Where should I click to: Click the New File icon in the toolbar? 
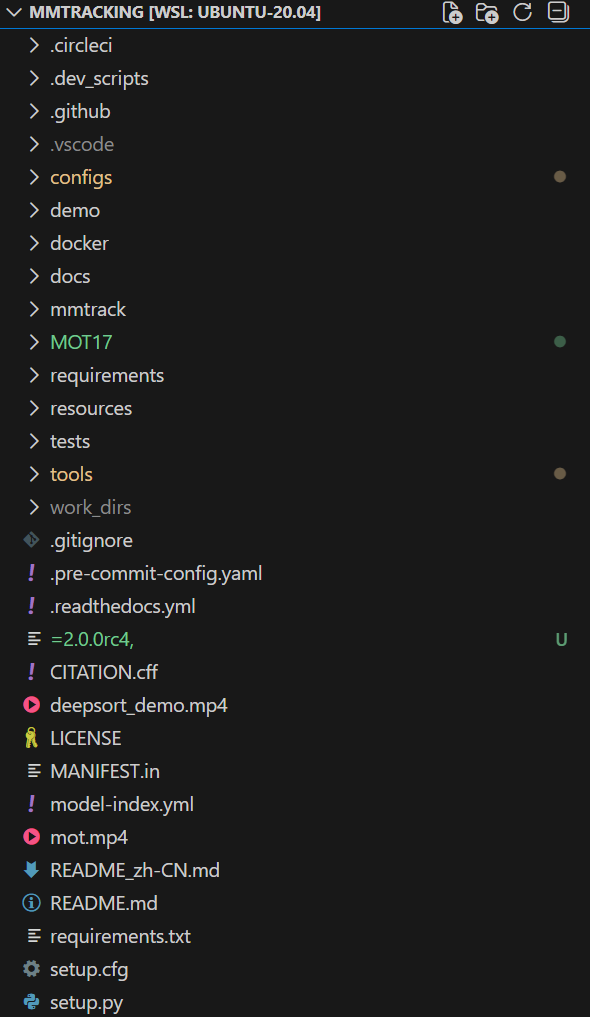(452, 12)
